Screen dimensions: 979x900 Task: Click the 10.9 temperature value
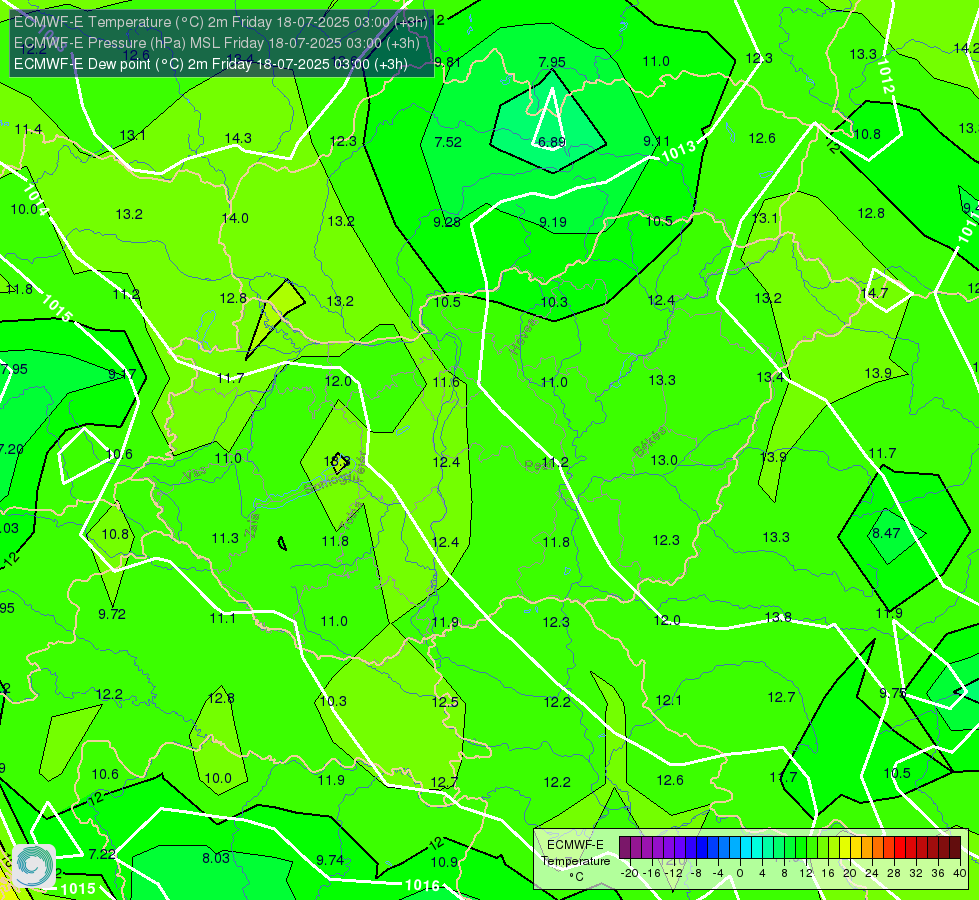point(444,863)
